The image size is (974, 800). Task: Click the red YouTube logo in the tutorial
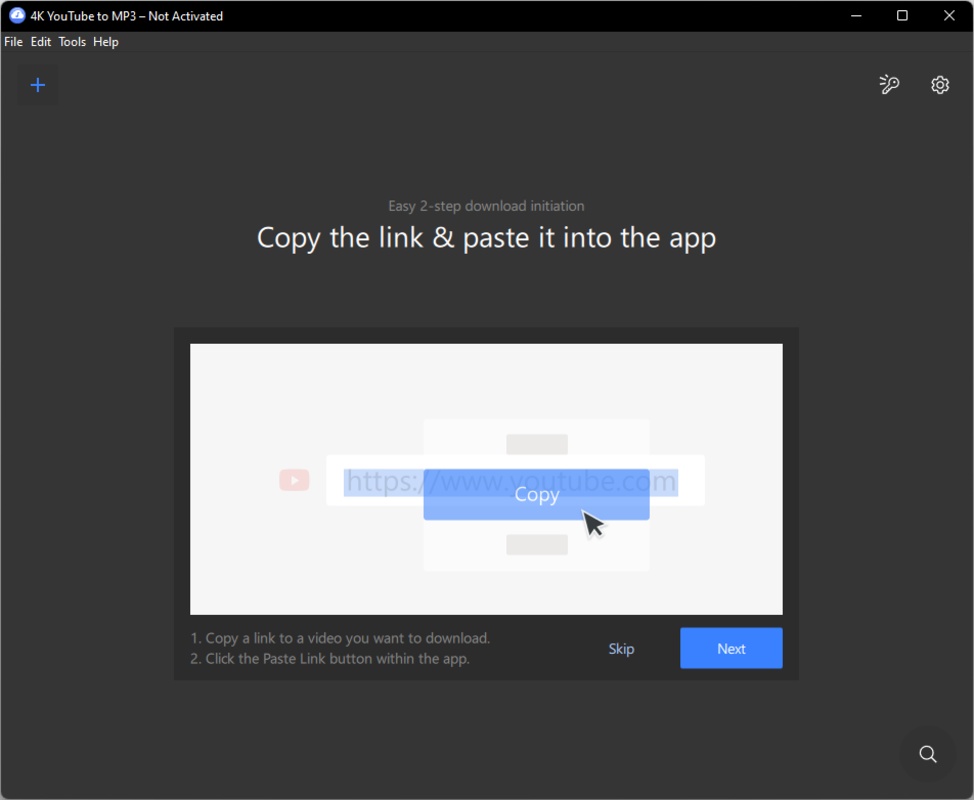point(294,481)
